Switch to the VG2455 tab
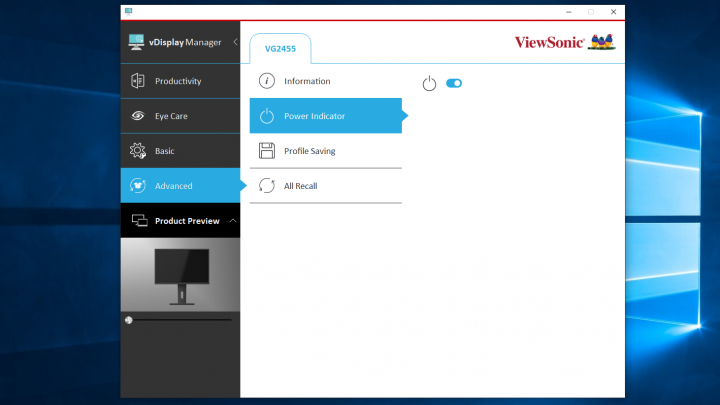 [280, 49]
